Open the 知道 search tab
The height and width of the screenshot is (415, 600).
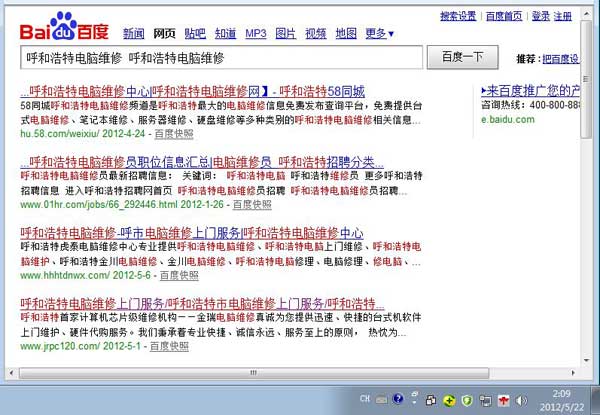225,34
